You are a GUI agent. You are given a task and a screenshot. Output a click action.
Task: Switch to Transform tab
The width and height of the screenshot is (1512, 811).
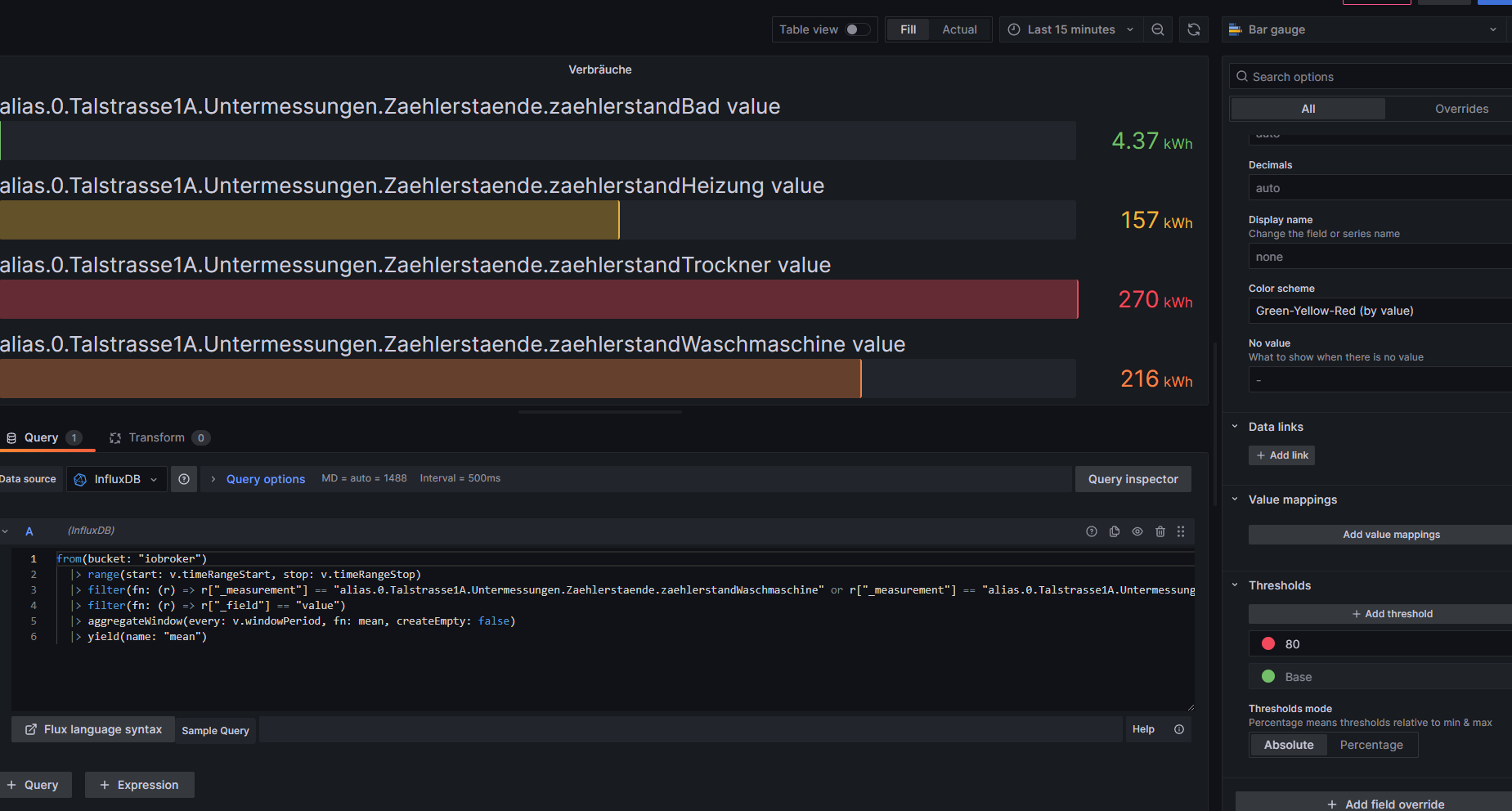tap(159, 437)
